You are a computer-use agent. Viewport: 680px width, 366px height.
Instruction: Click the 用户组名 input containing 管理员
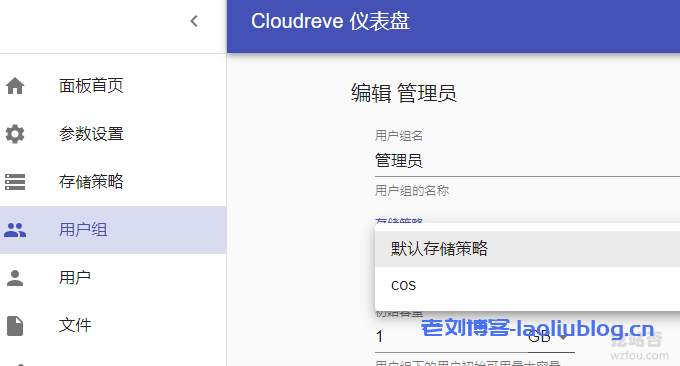tap(527, 161)
